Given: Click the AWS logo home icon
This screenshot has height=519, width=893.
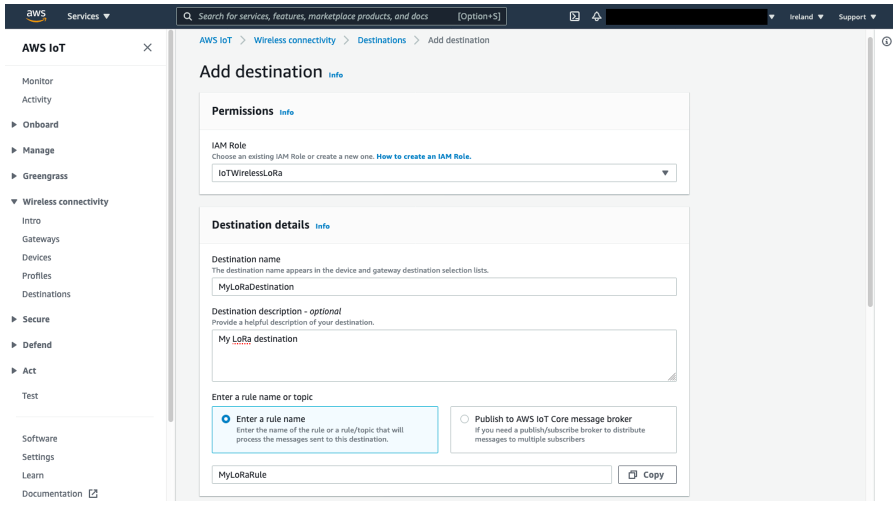Looking at the screenshot, I should 36,16.
